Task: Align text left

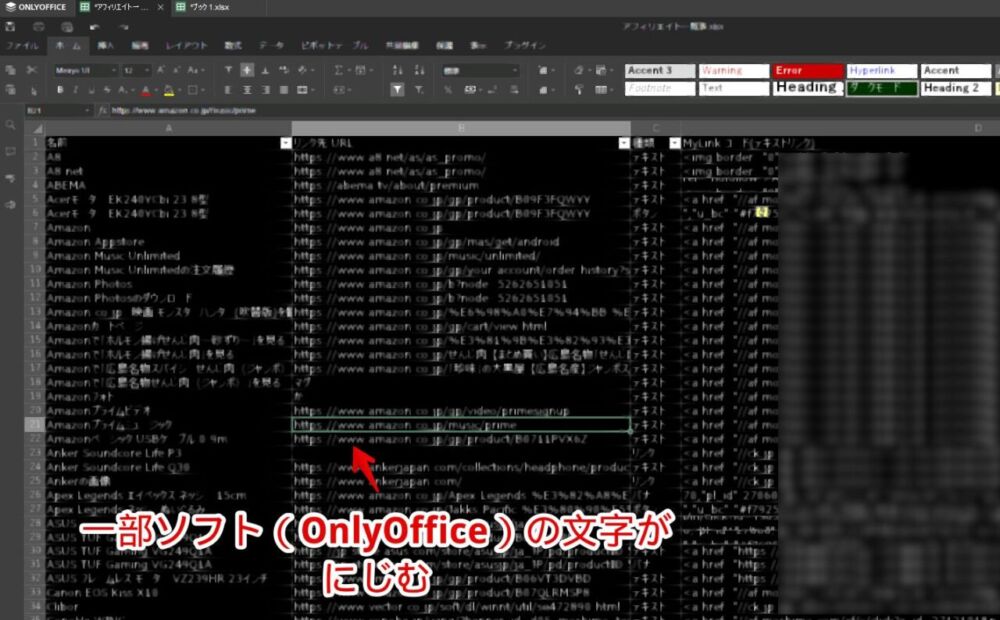Action: pos(228,90)
